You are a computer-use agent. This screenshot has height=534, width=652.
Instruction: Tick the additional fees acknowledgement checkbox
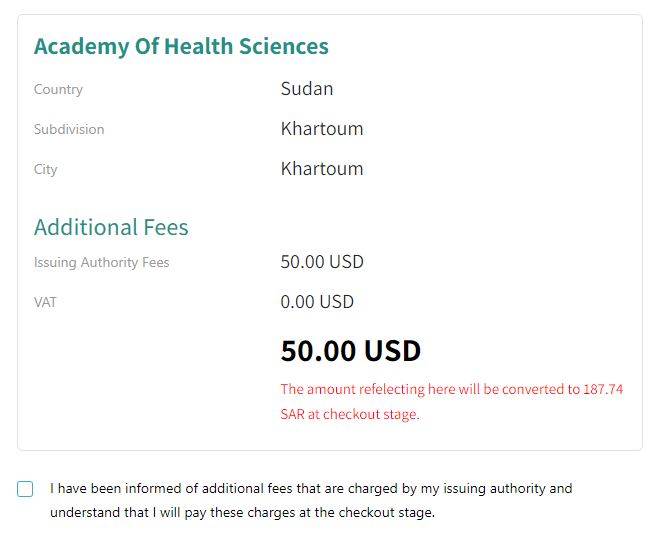[x=25, y=489]
